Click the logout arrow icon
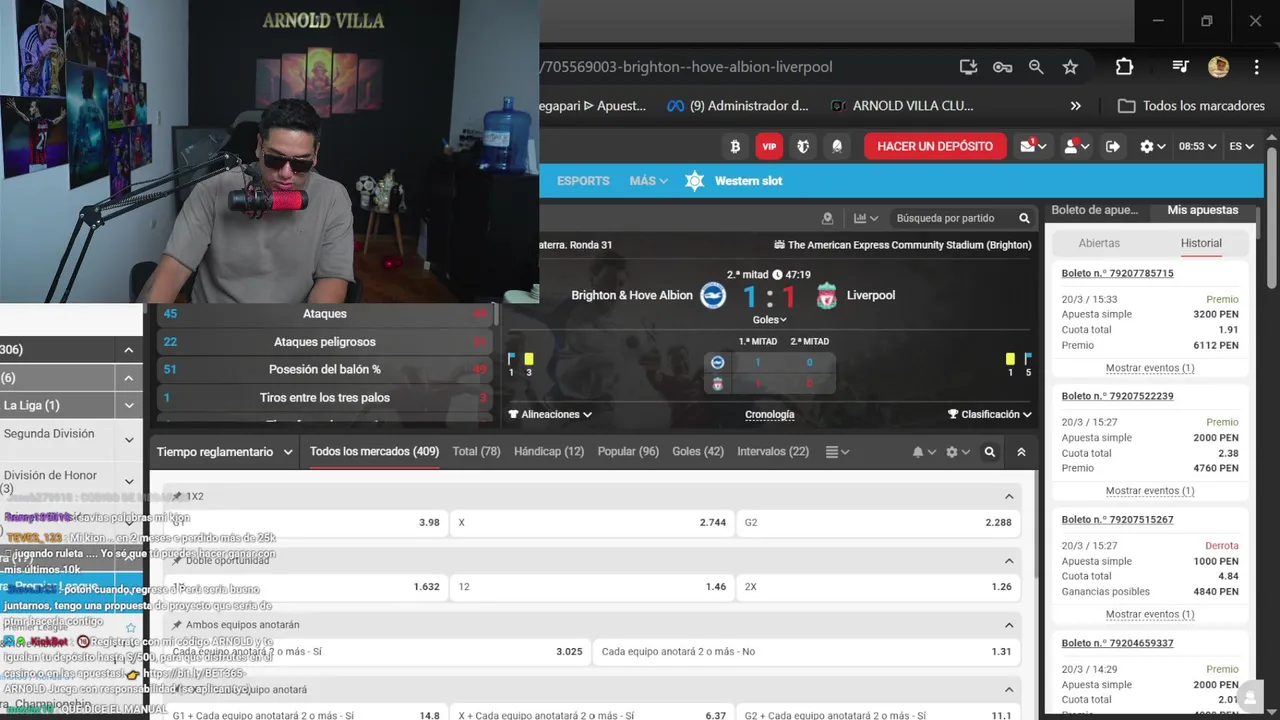Image resolution: width=1280 pixels, height=720 pixels. [1113, 146]
